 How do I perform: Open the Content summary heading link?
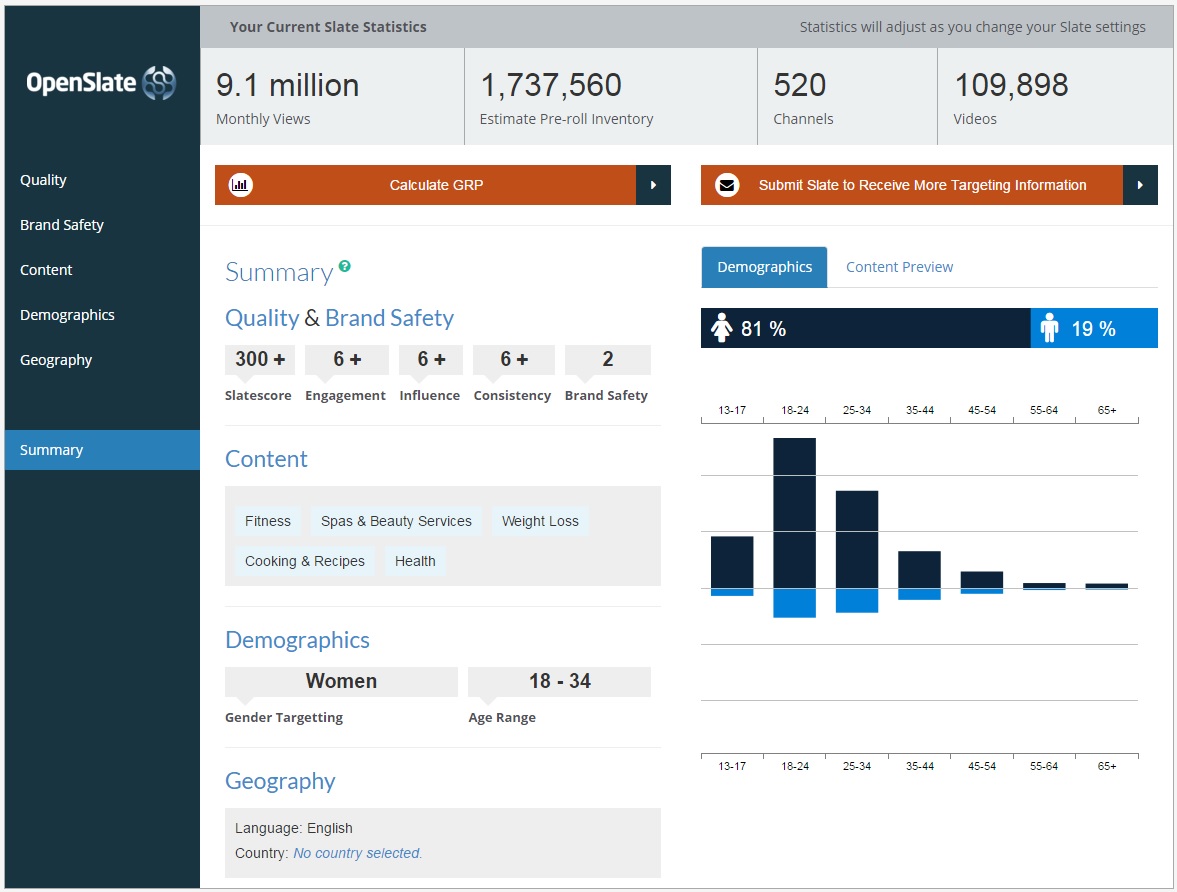(x=266, y=459)
